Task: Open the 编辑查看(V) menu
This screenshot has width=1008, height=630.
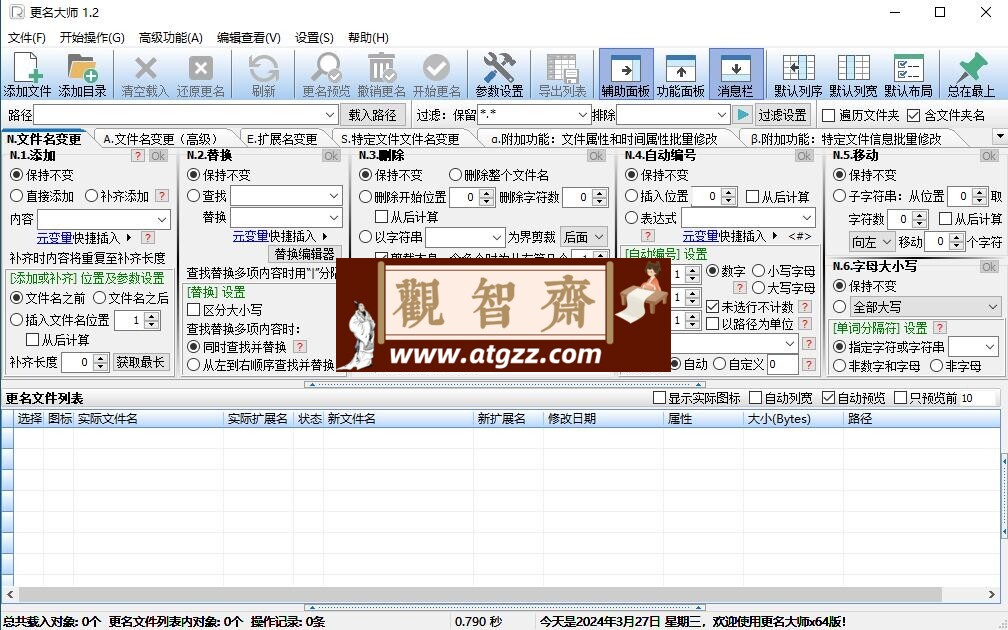Action: tap(249, 37)
